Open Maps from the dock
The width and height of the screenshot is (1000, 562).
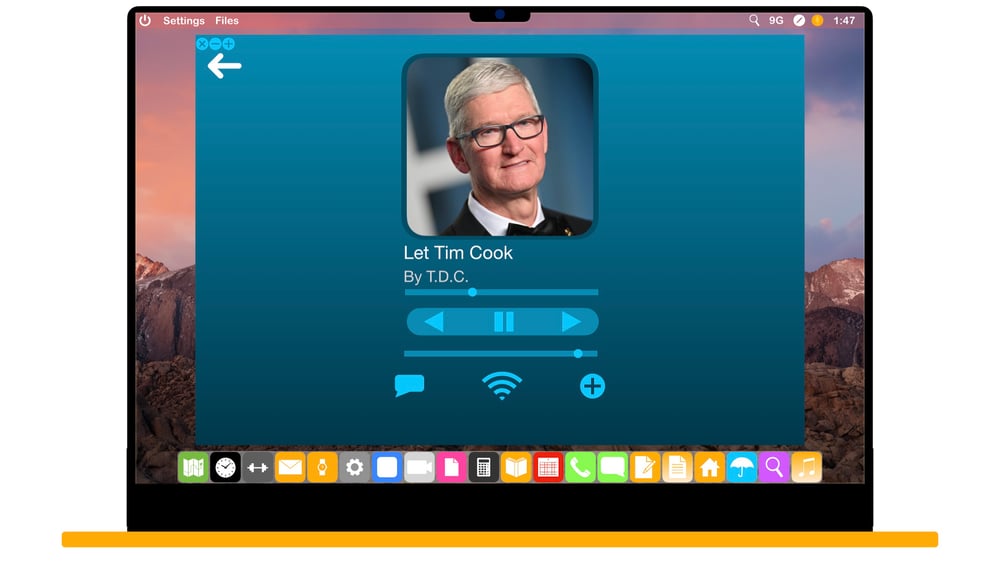[x=193, y=468]
